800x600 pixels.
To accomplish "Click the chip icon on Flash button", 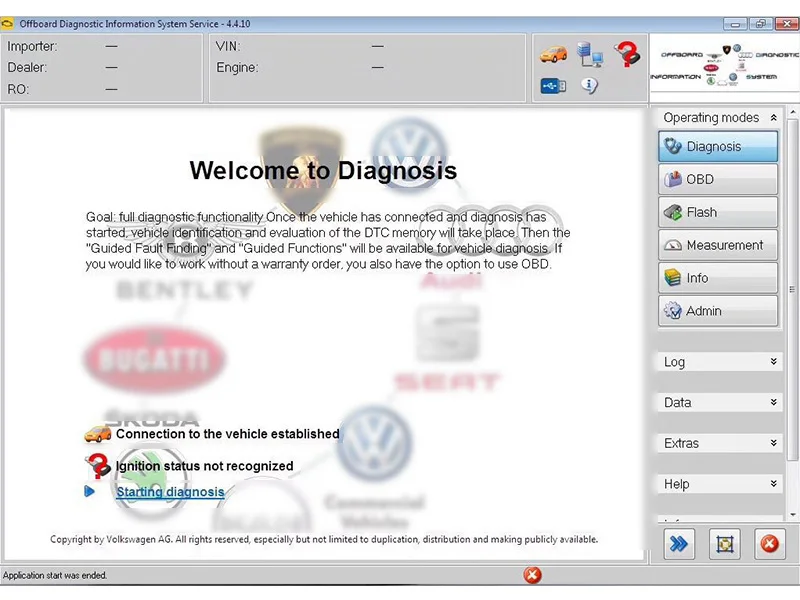I will pos(672,212).
